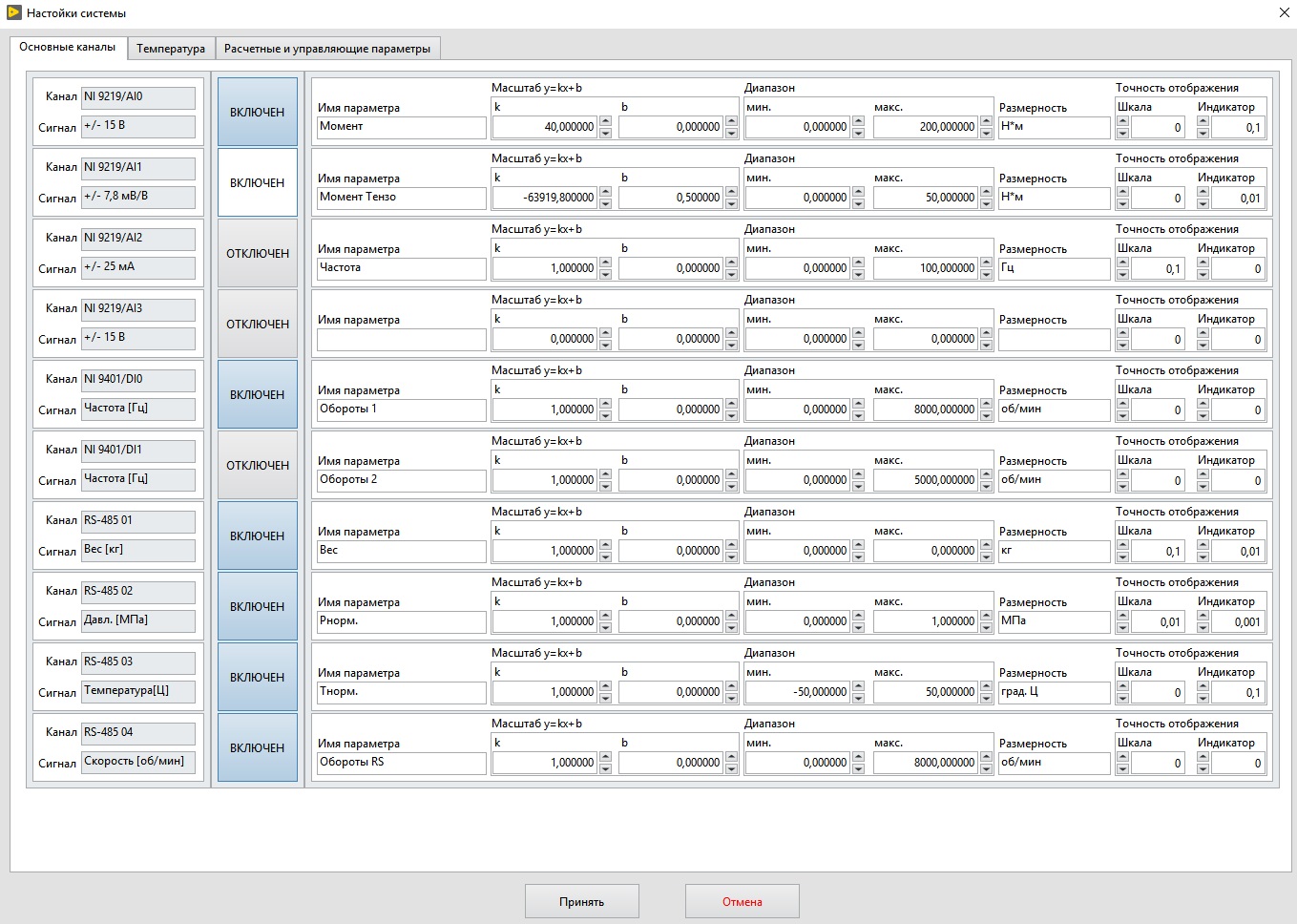Click the LabVIEW icon in the title bar
This screenshot has width=1297, height=924.
tap(14, 12)
